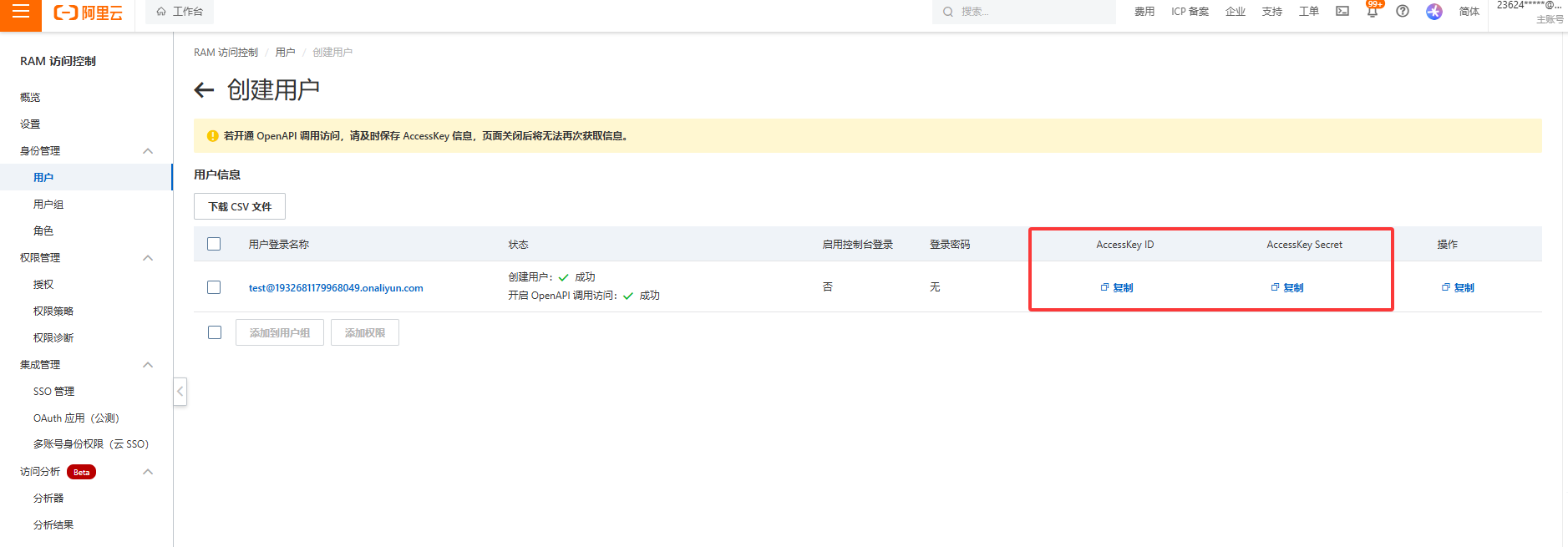Viewport: 1568px width, 547px height.
Task: Launch the Cloud Shell terminal icon
Action: tap(1342, 12)
